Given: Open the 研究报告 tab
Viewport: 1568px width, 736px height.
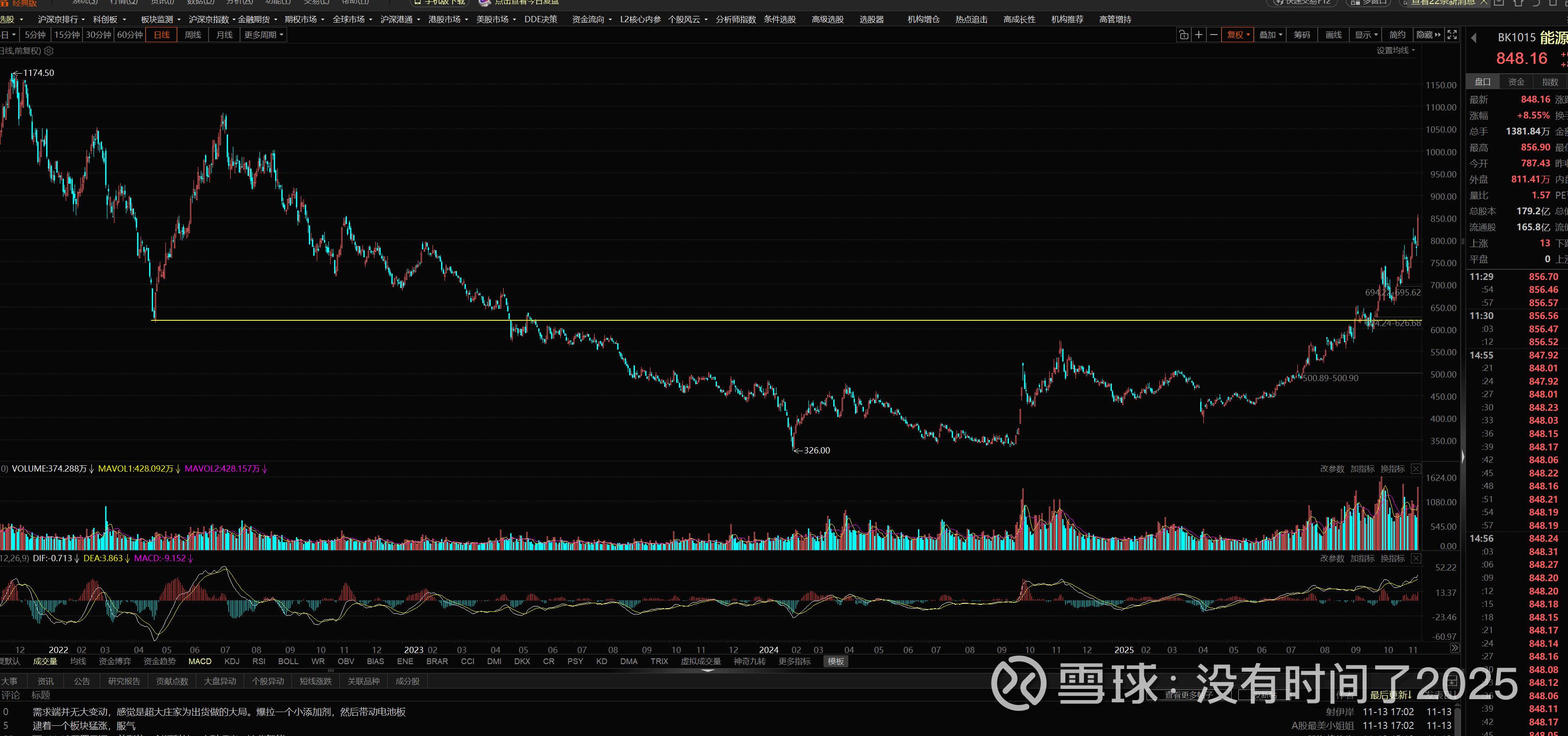Looking at the screenshot, I should pyautogui.click(x=124, y=681).
